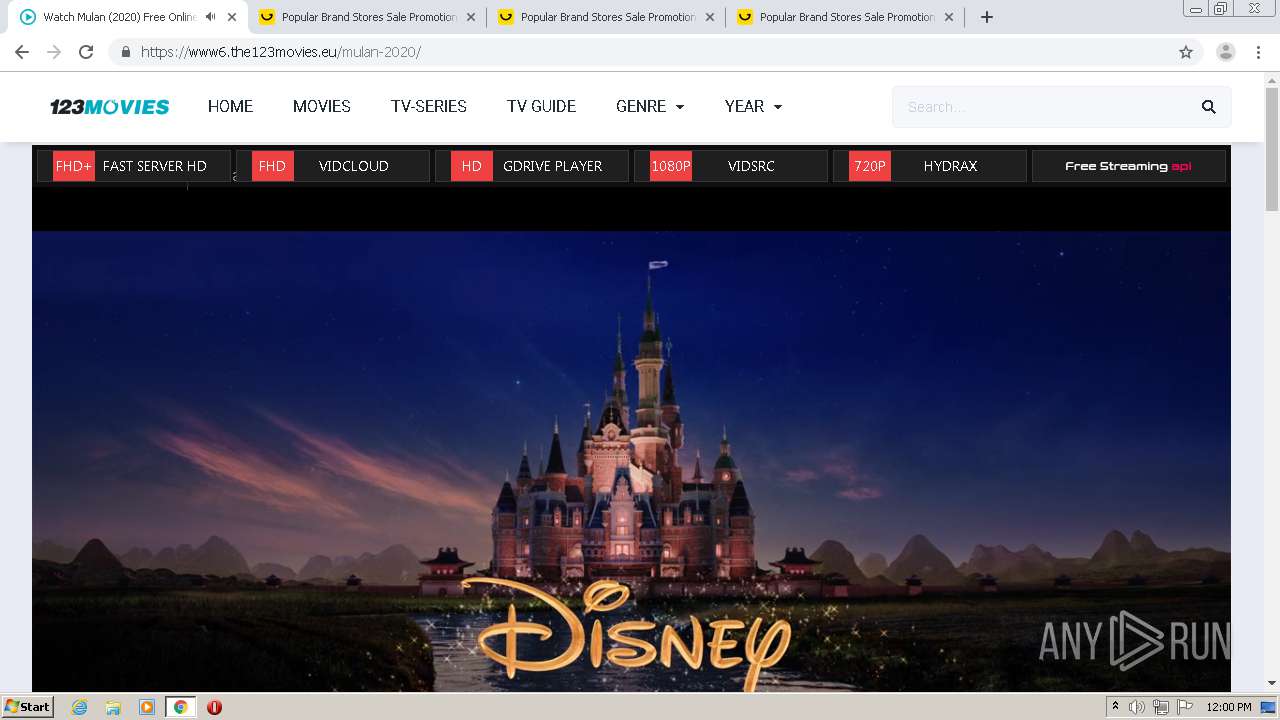Image resolution: width=1280 pixels, height=720 pixels.
Task: Click the address bar URL
Action: (281, 52)
